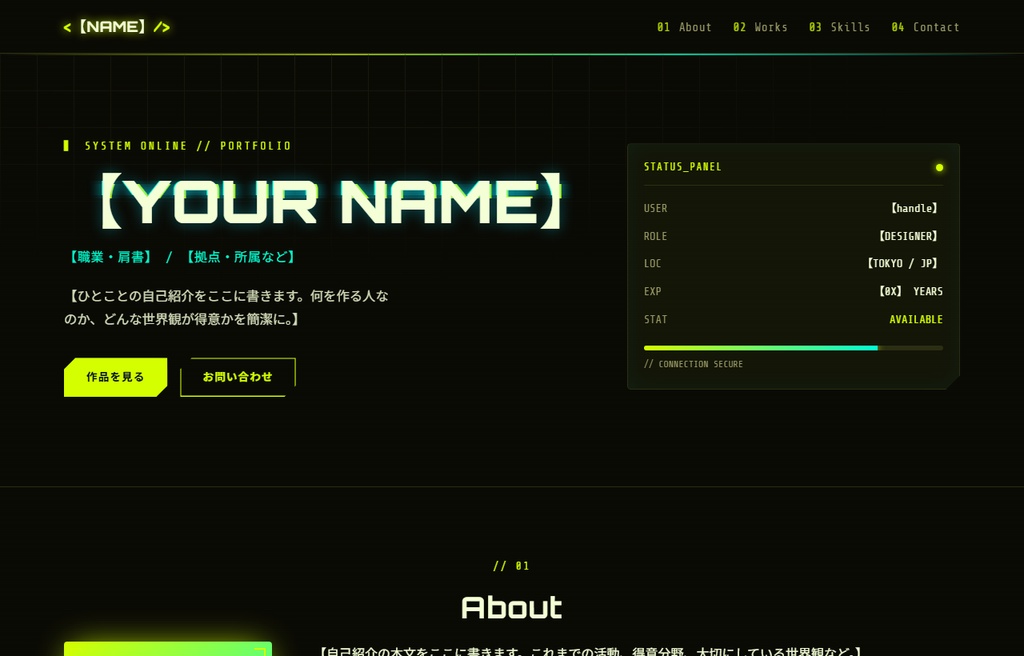This screenshot has width=1024, height=656.
Task: Click the 作品を見る button
Action: [116, 377]
